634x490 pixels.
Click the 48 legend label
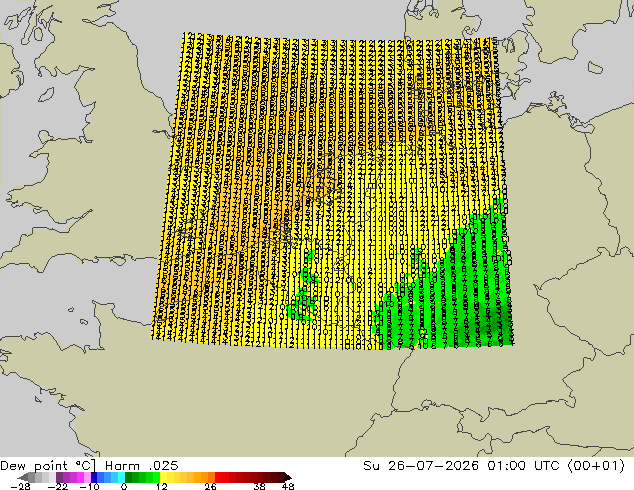point(288,486)
